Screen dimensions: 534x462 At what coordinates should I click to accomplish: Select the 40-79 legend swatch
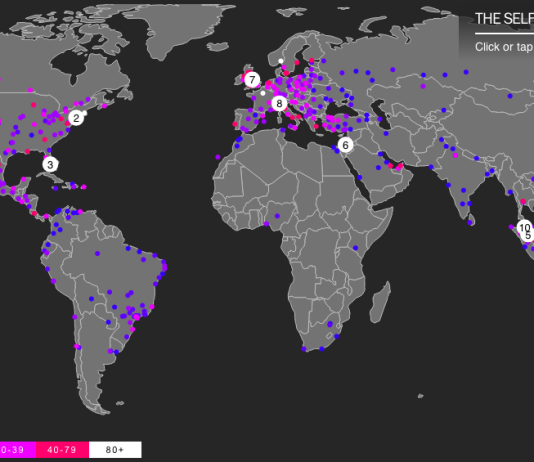pos(62,450)
